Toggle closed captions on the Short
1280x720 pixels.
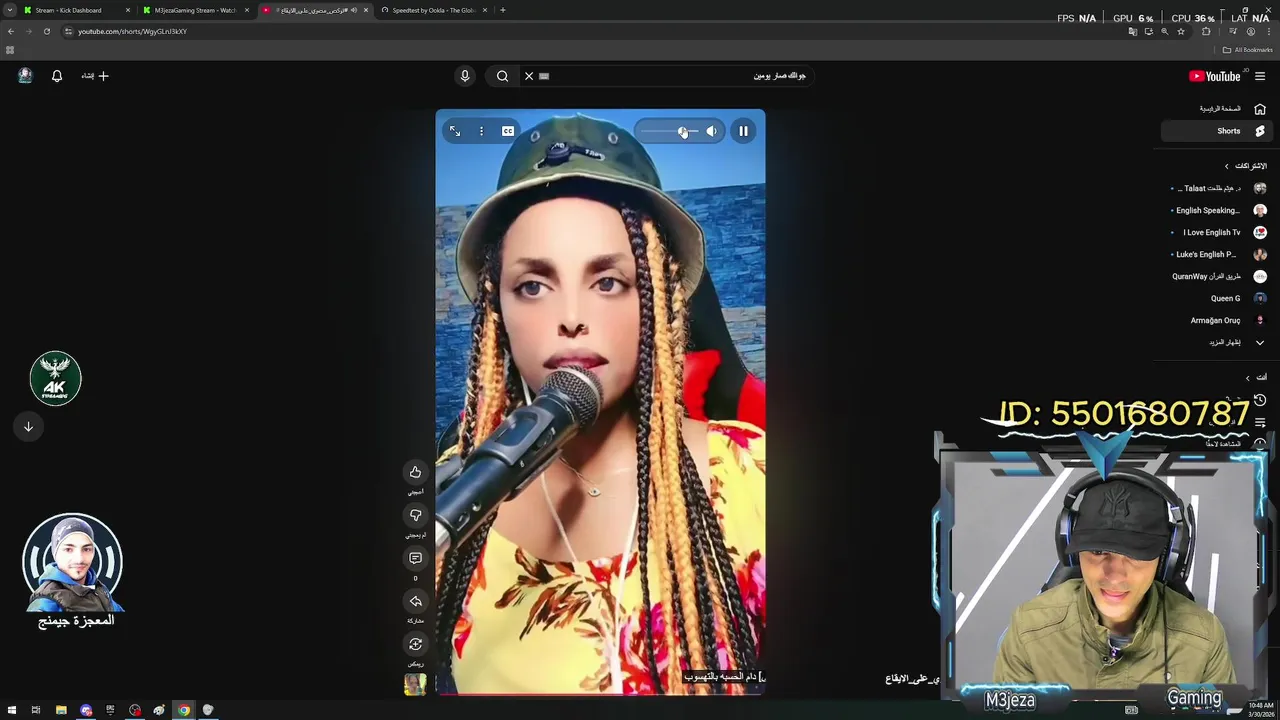(x=508, y=131)
